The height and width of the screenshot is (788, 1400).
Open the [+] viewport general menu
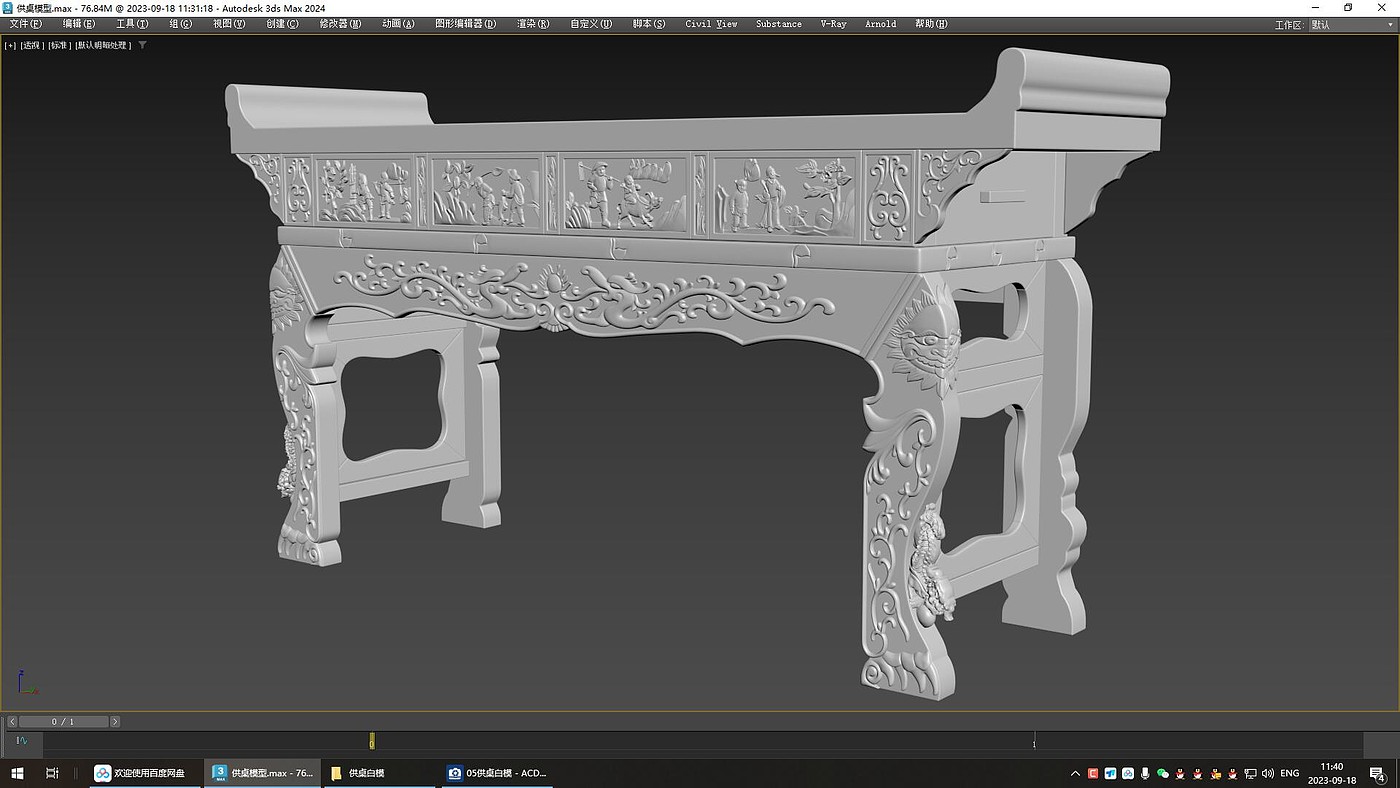(x=10, y=45)
